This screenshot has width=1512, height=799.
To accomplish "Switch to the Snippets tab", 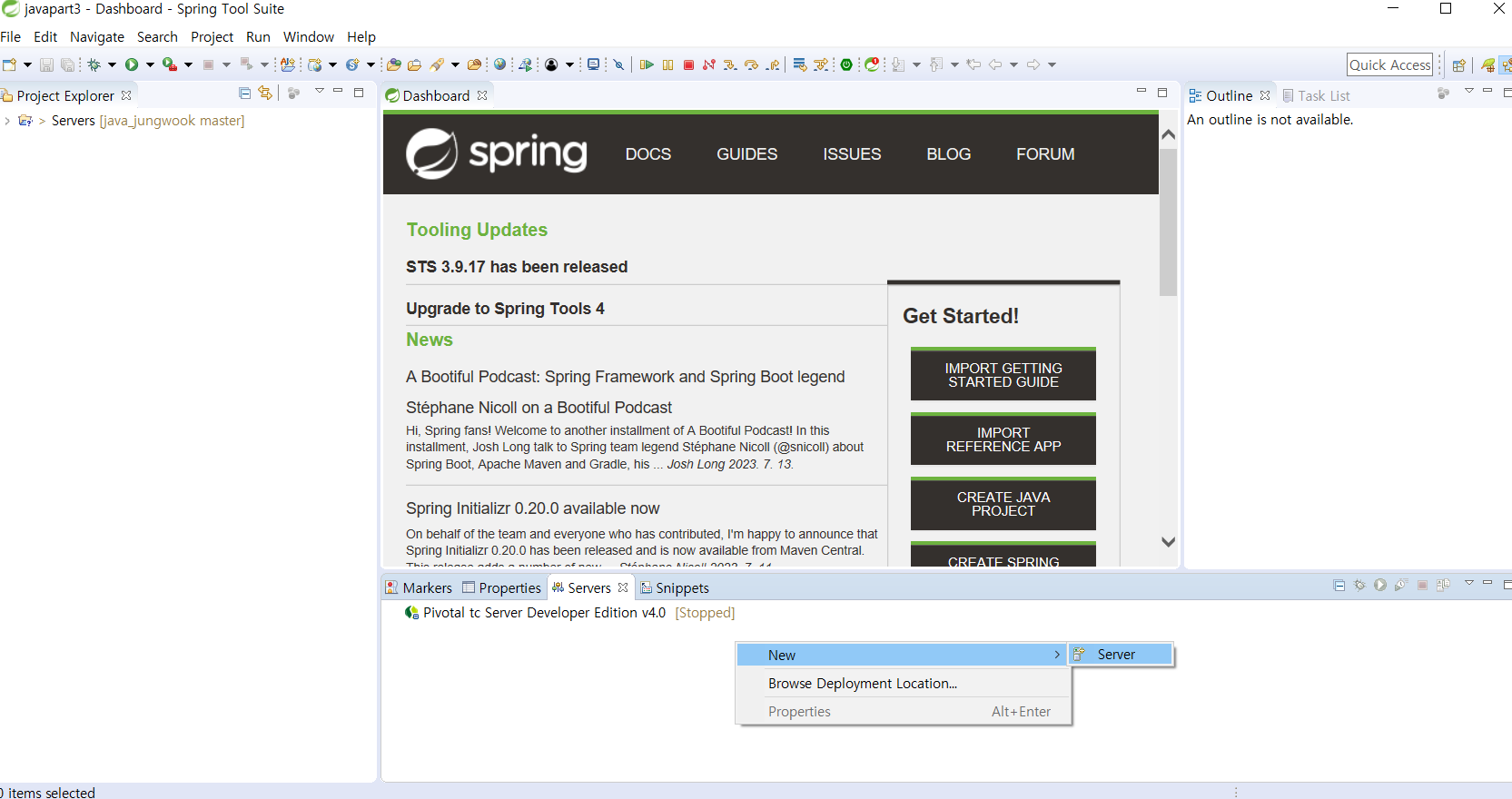I will (675, 587).
